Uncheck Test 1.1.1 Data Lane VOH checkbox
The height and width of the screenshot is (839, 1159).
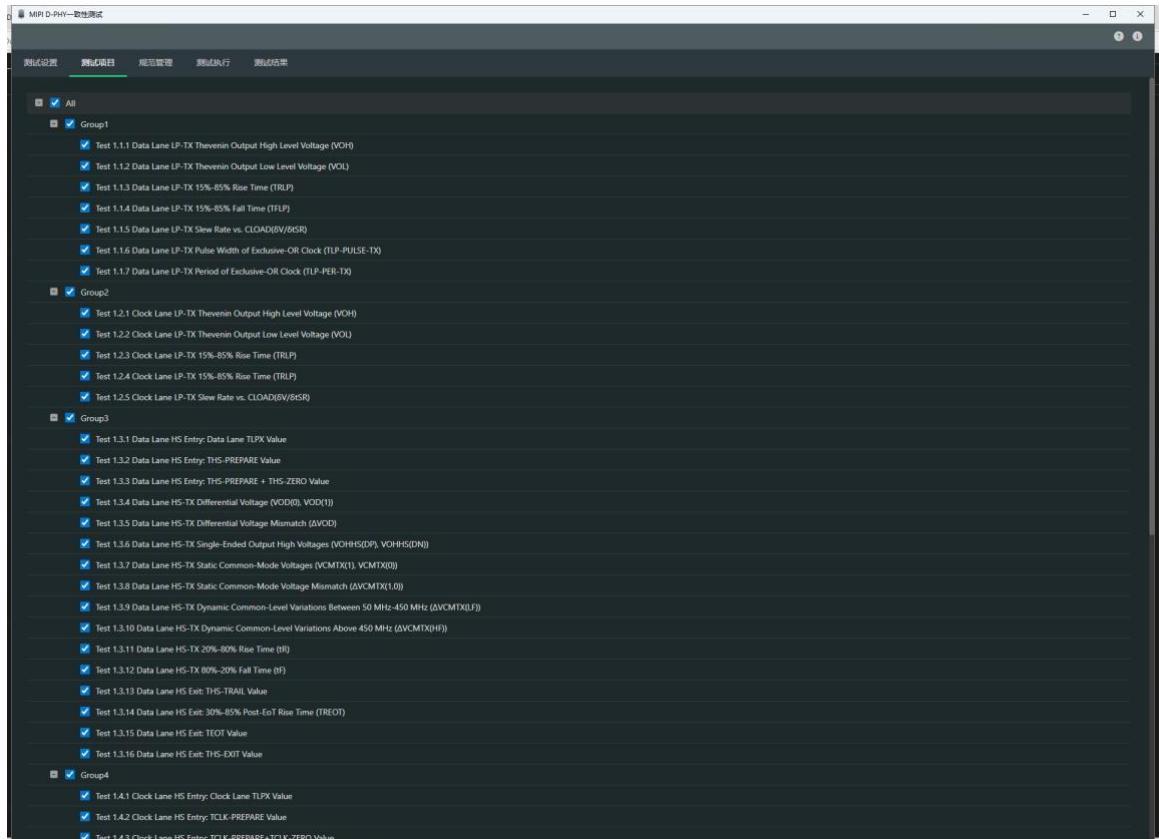coord(85,145)
